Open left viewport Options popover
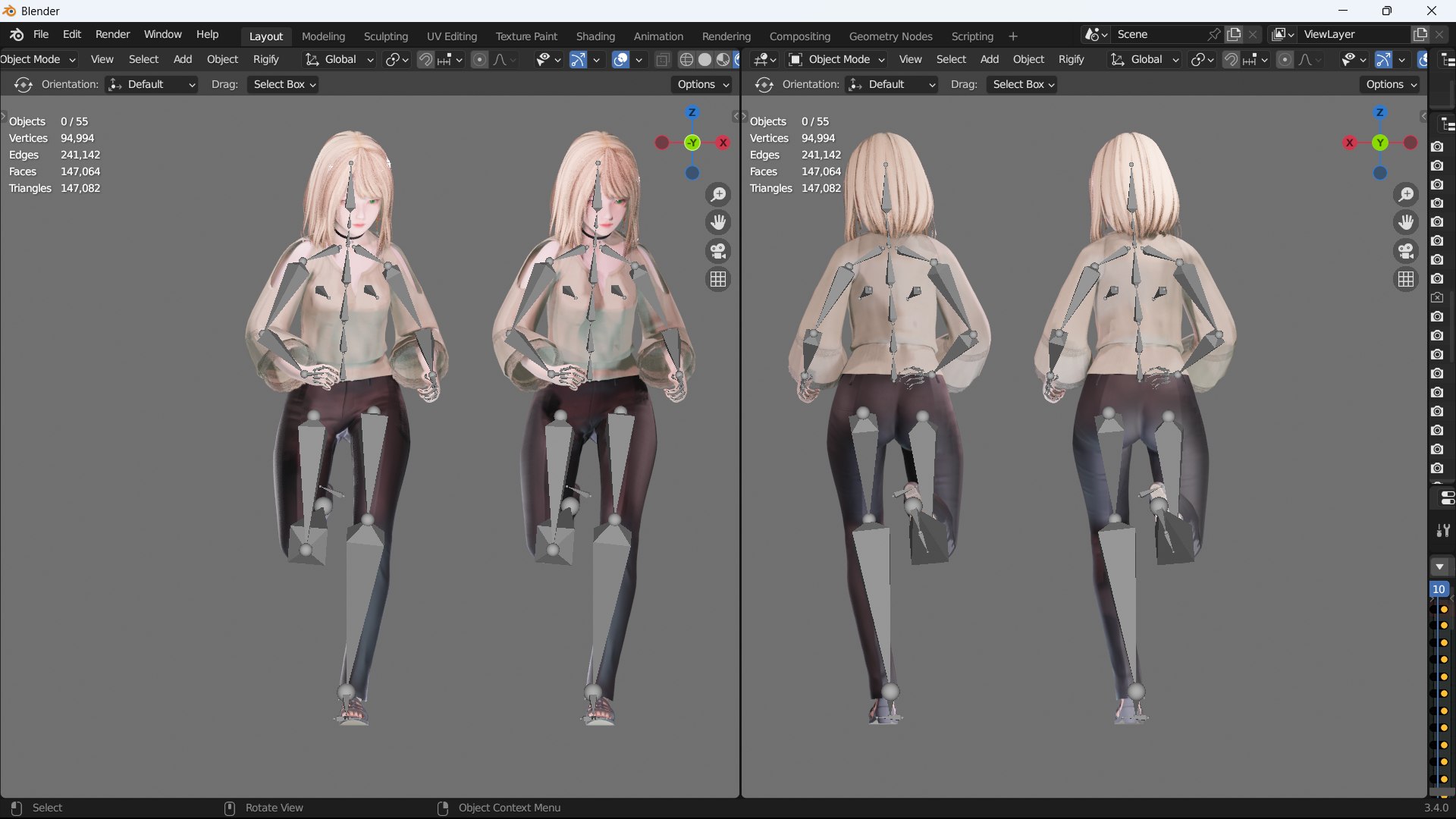The width and height of the screenshot is (1456, 819). click(x=703, y=84)
